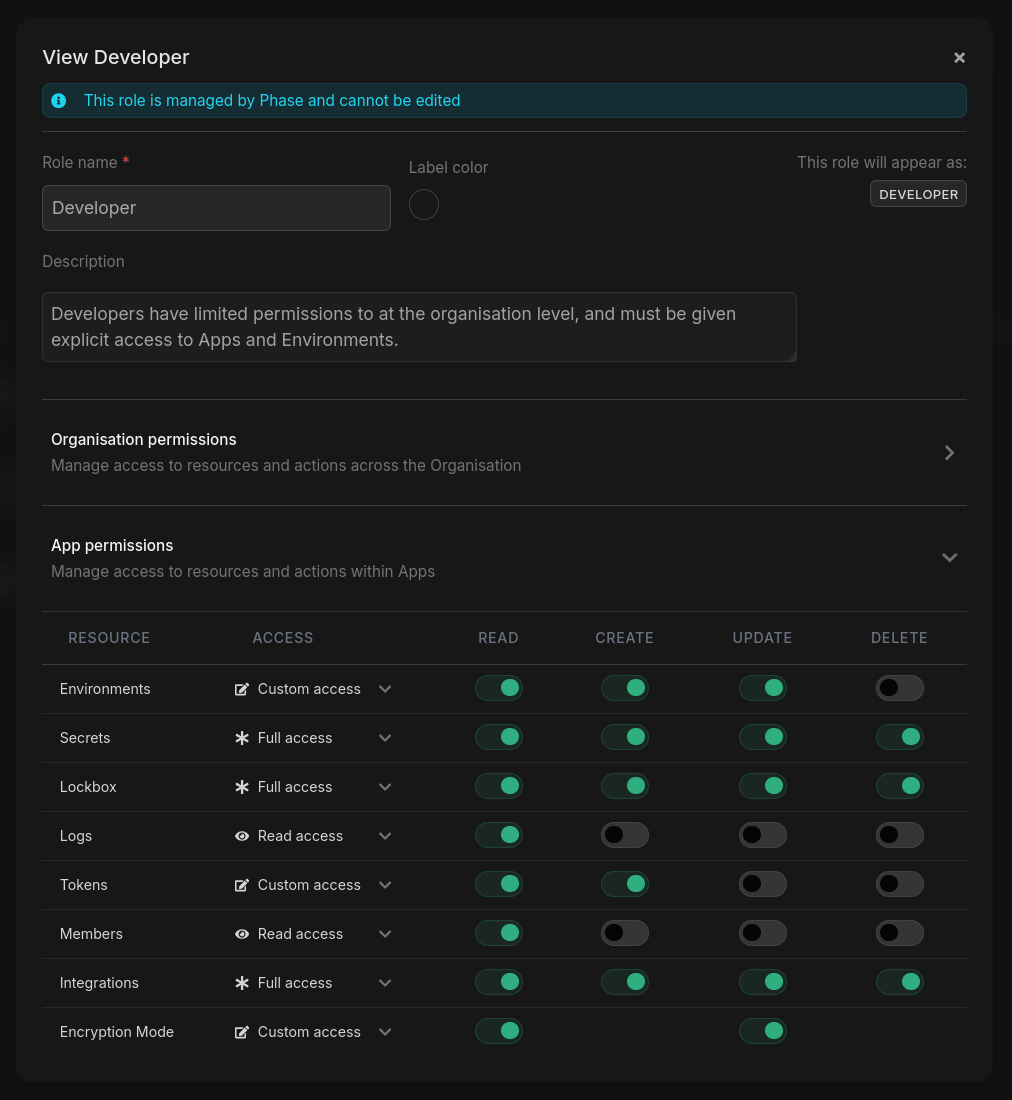
Task: Click the Custom access edit icon for Tokens
Action: 242,885
